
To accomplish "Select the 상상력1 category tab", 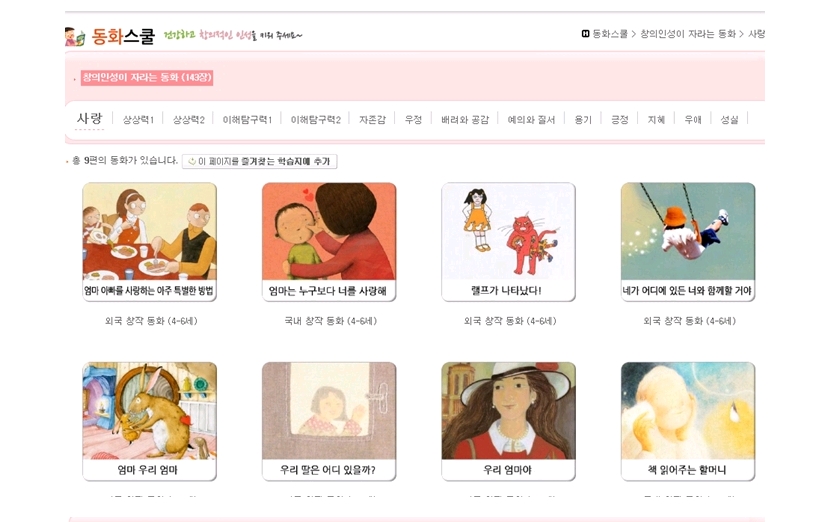I will [138, 120].
